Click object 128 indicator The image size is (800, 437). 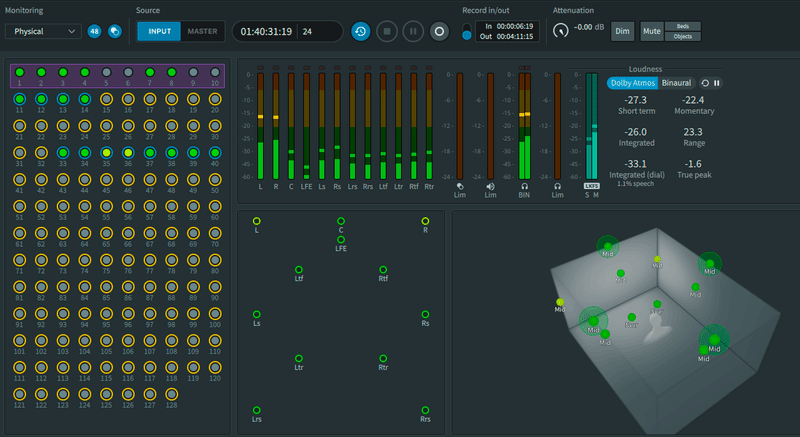171,394
